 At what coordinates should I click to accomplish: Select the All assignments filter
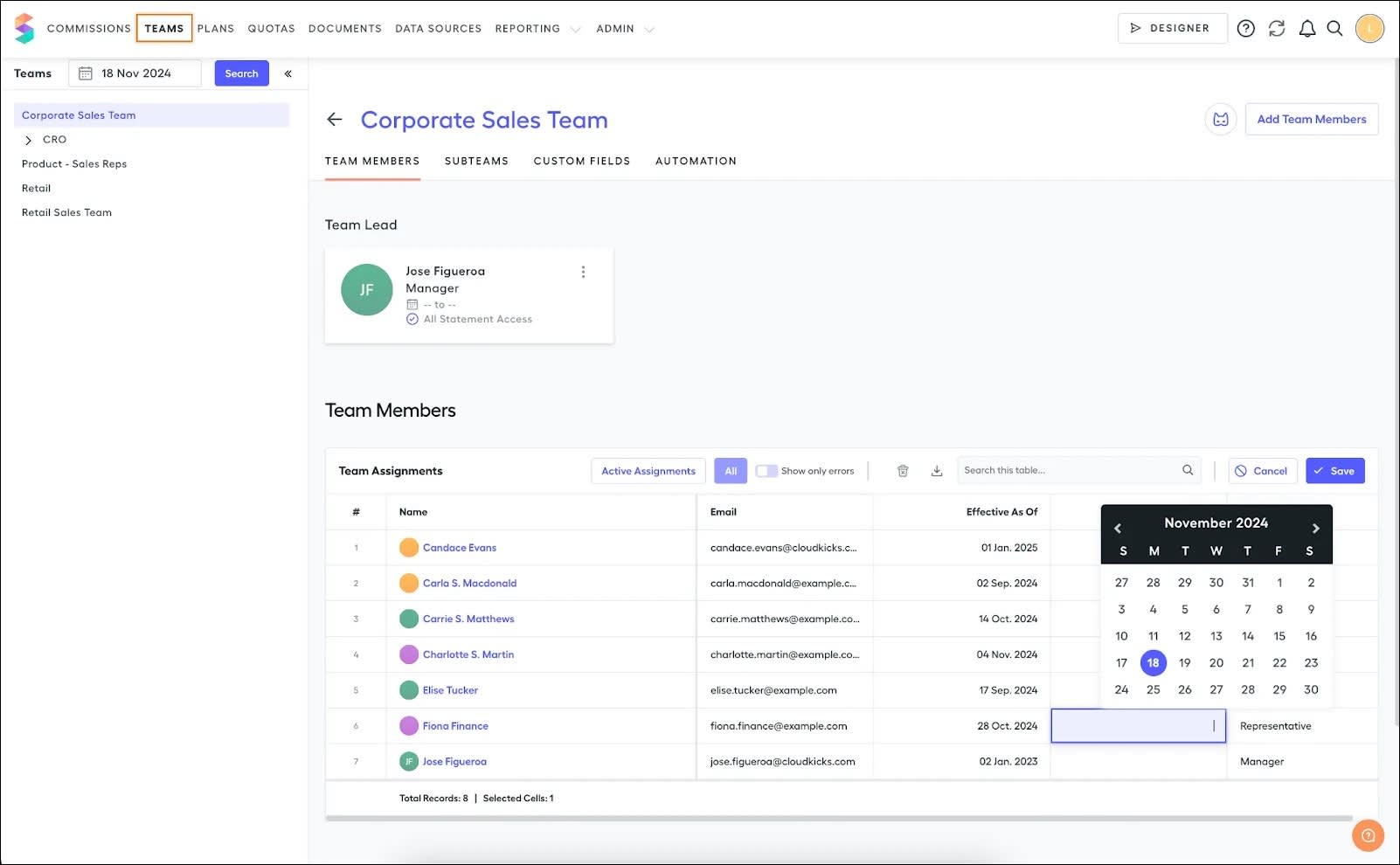point(731,471)
